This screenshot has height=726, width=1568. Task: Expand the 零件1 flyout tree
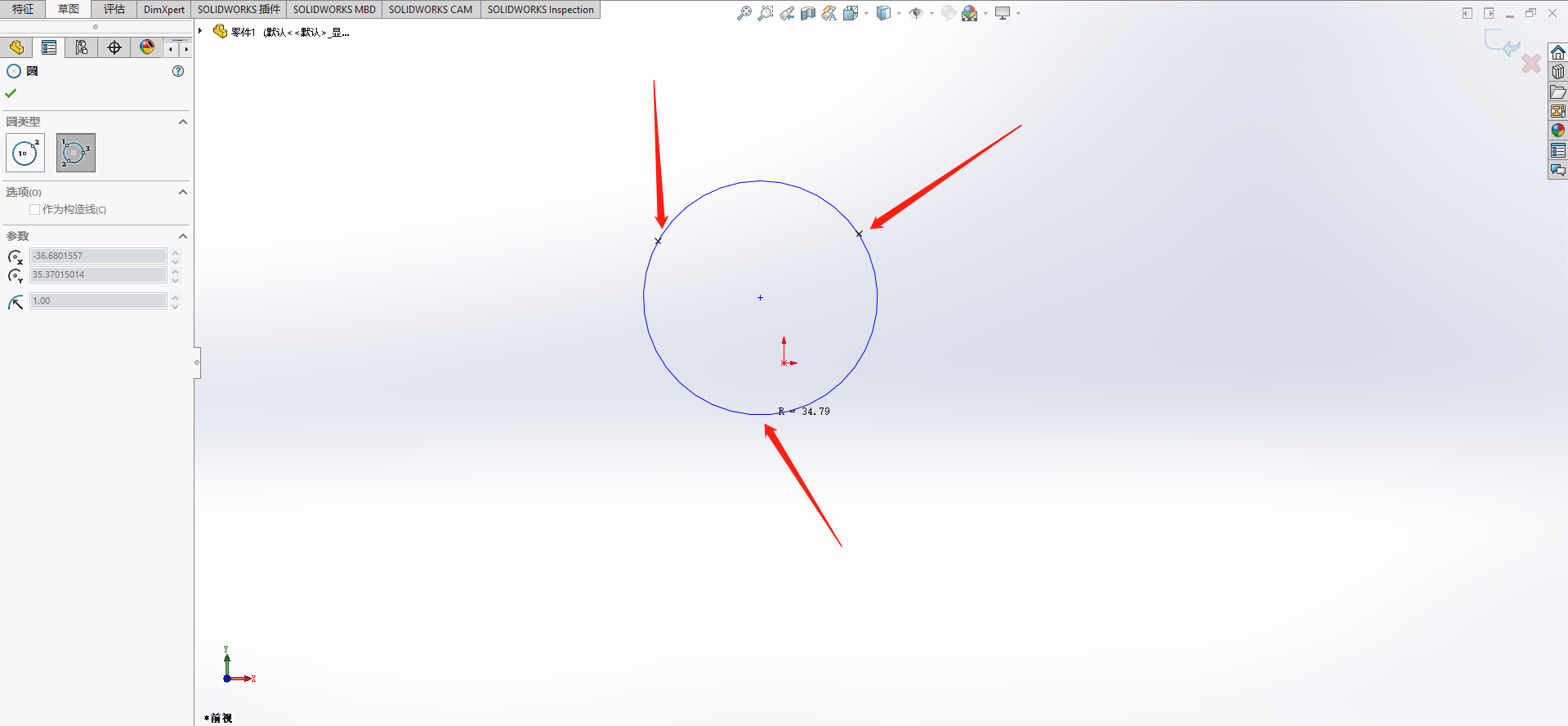point(200,31)
